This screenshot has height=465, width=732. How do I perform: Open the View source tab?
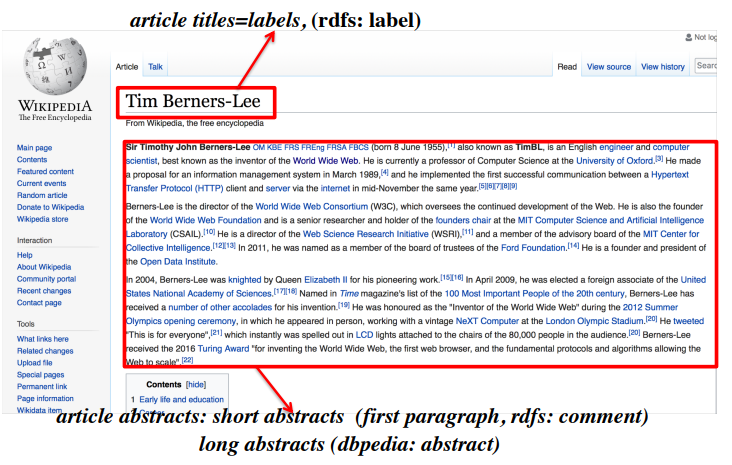pyautogui.click(x=609, y=67)
